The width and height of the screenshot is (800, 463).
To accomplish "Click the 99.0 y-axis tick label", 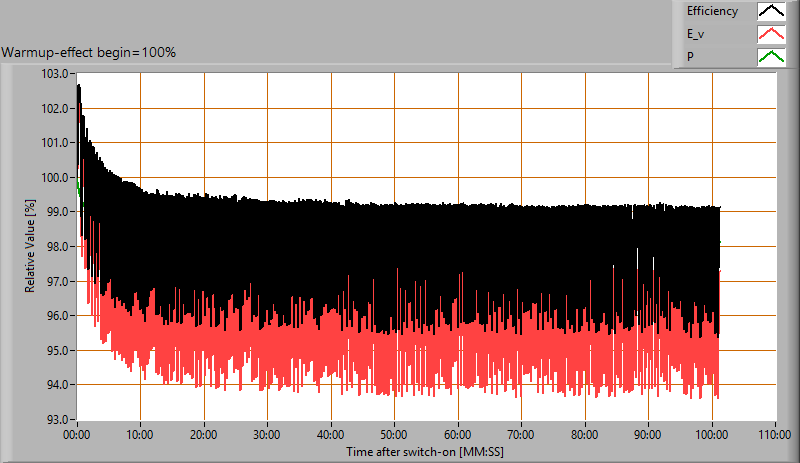I will (54, 212).
